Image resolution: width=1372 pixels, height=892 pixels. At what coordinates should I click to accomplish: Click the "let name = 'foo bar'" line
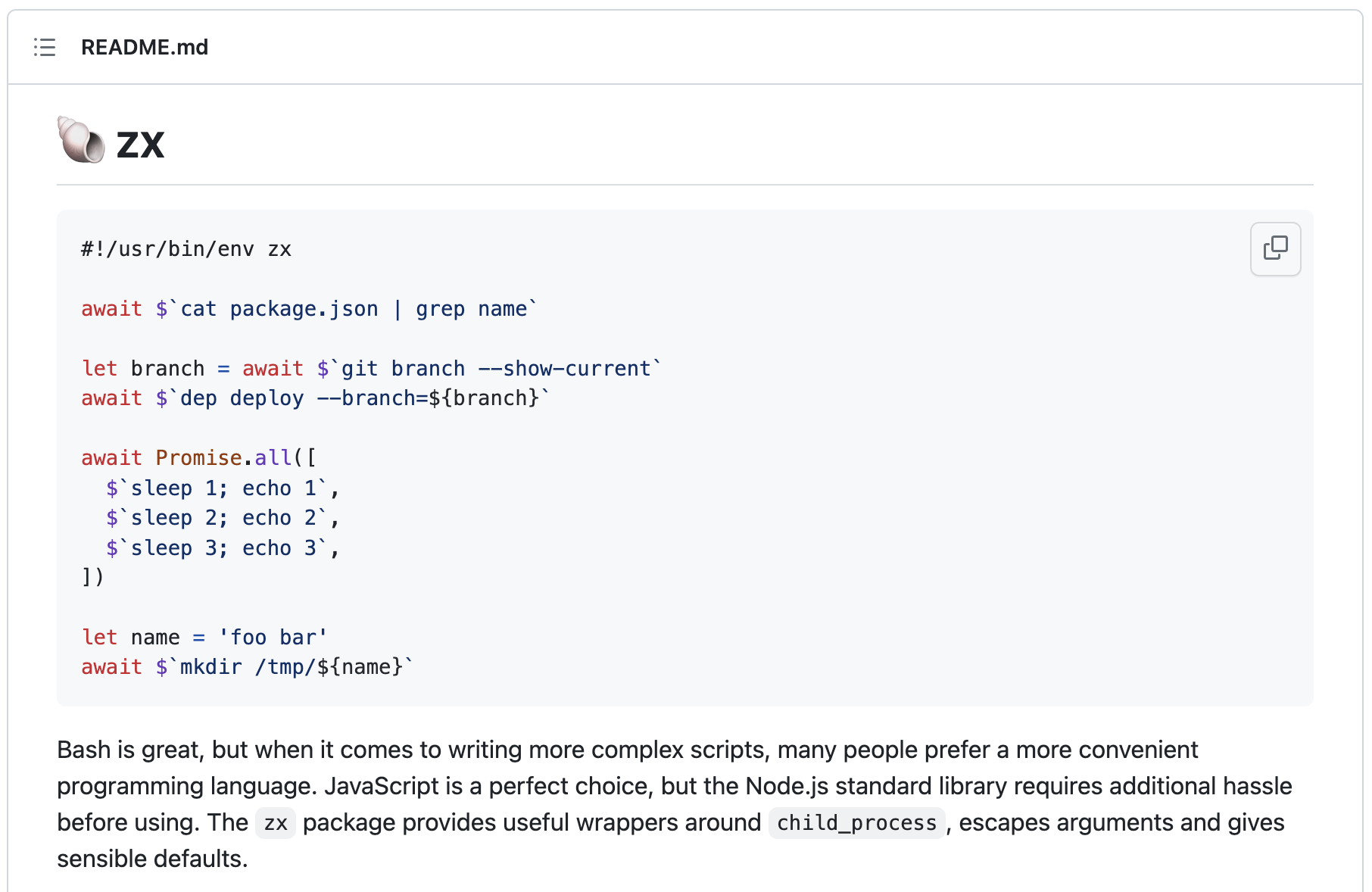(204, 638)
